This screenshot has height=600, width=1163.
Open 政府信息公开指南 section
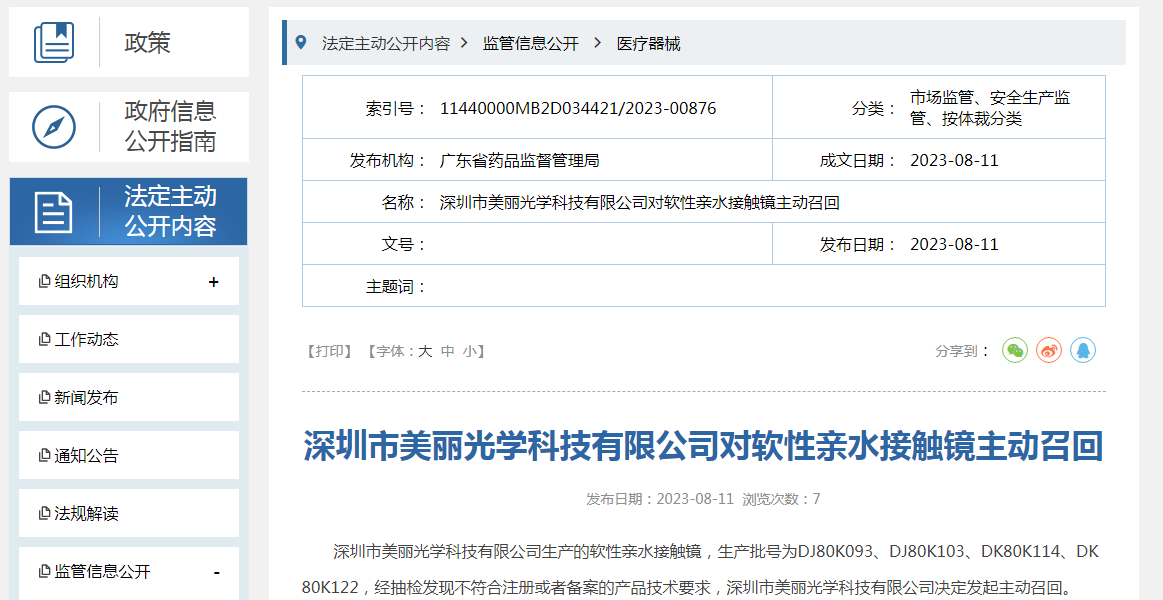pyautogui.click(x=129, y=127)
